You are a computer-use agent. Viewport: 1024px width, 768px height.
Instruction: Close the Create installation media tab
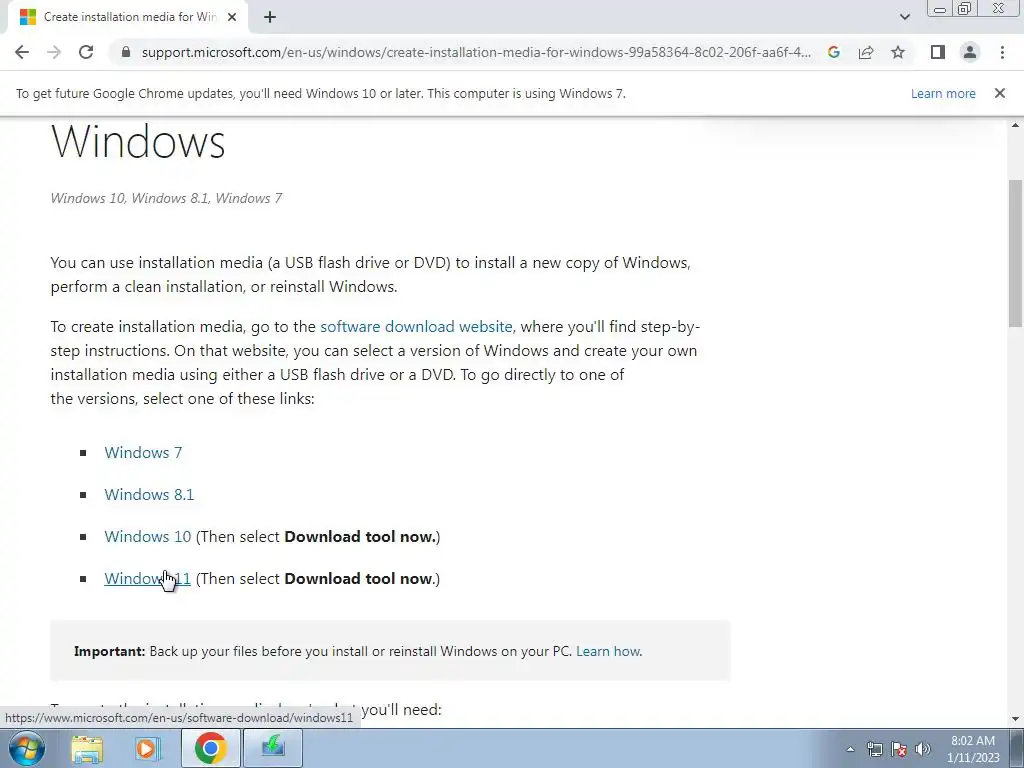pyautogui.click(x=232, y=17)
